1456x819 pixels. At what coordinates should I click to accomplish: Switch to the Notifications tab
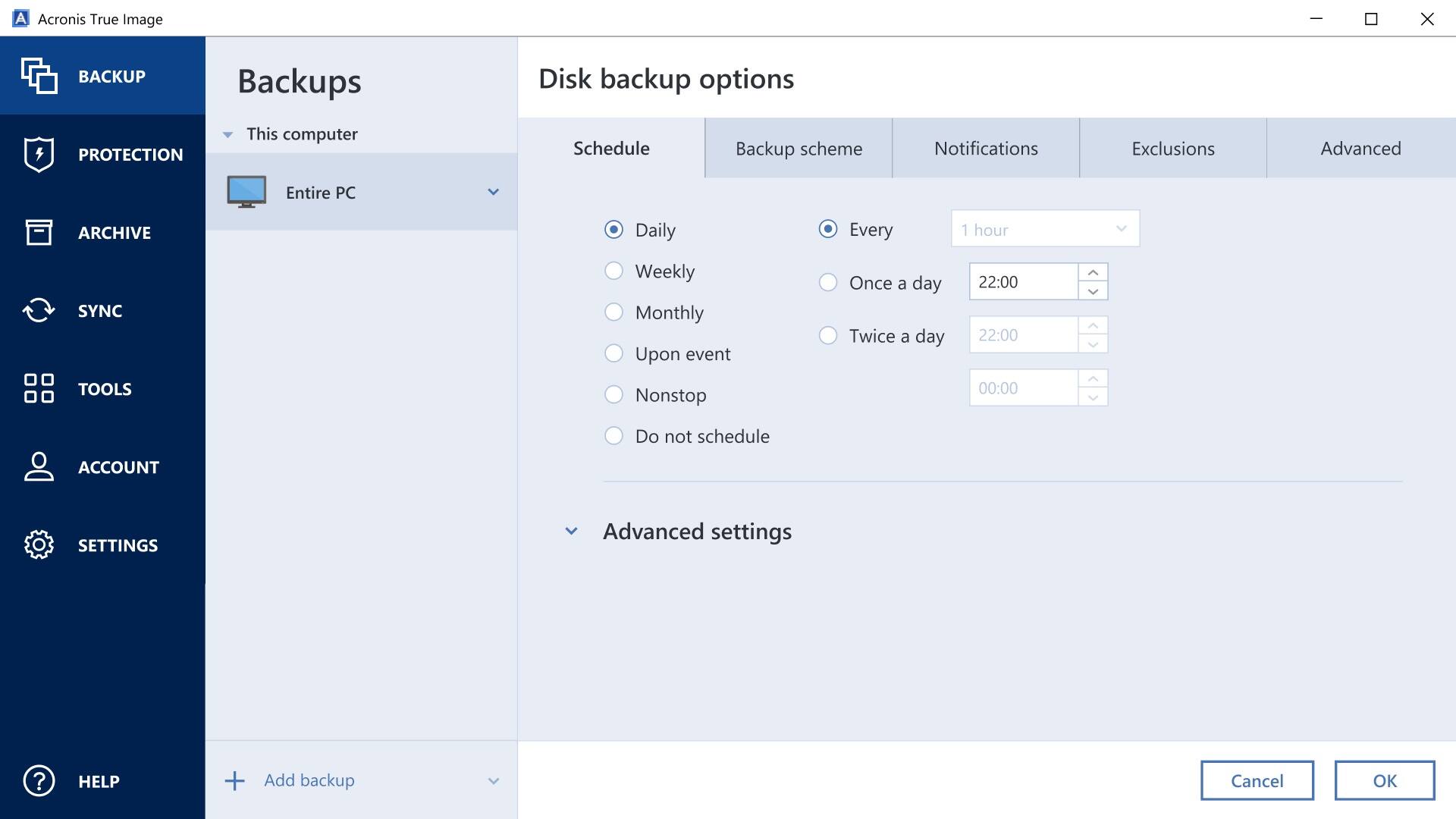point(986,148)
